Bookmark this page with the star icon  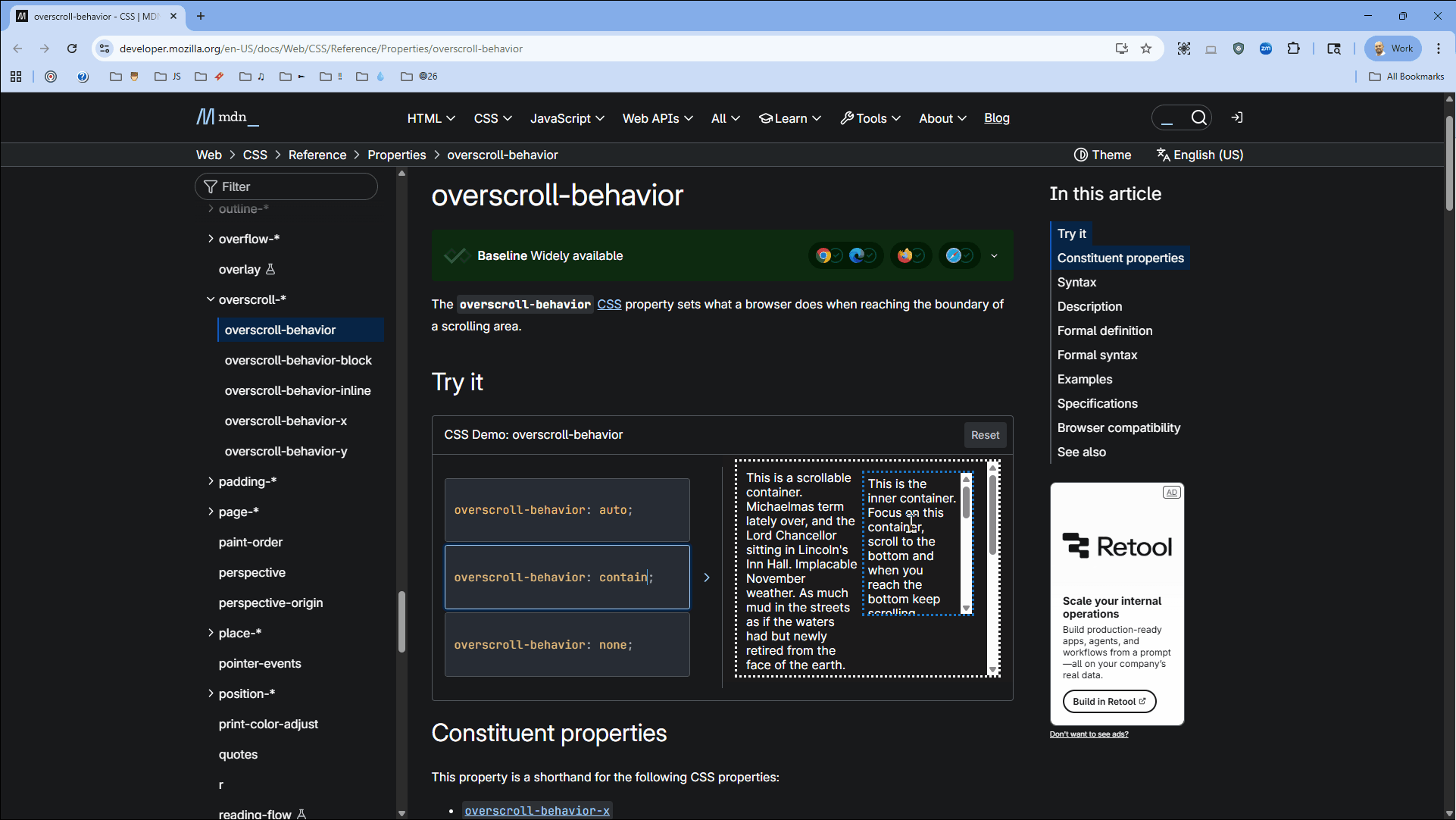(x=1146, y=49)
